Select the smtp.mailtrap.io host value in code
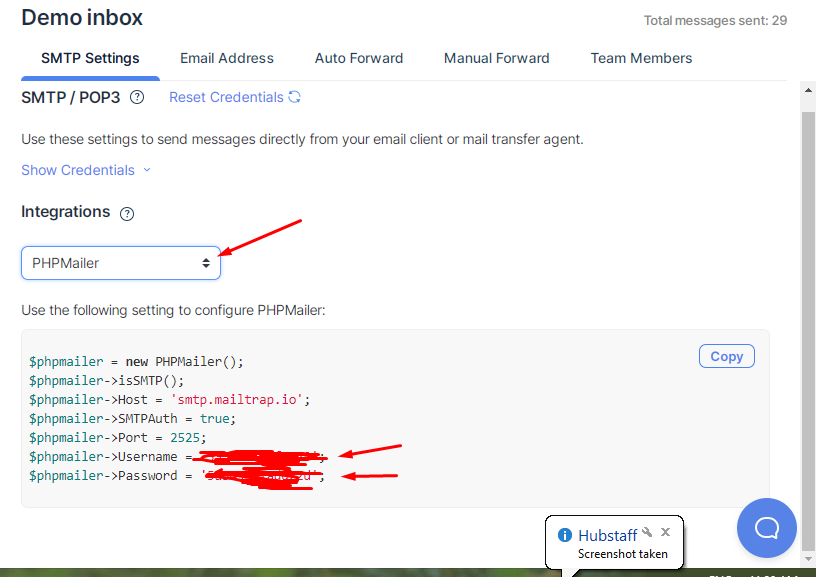Viewport: 816px width, 577px height. 242,399
